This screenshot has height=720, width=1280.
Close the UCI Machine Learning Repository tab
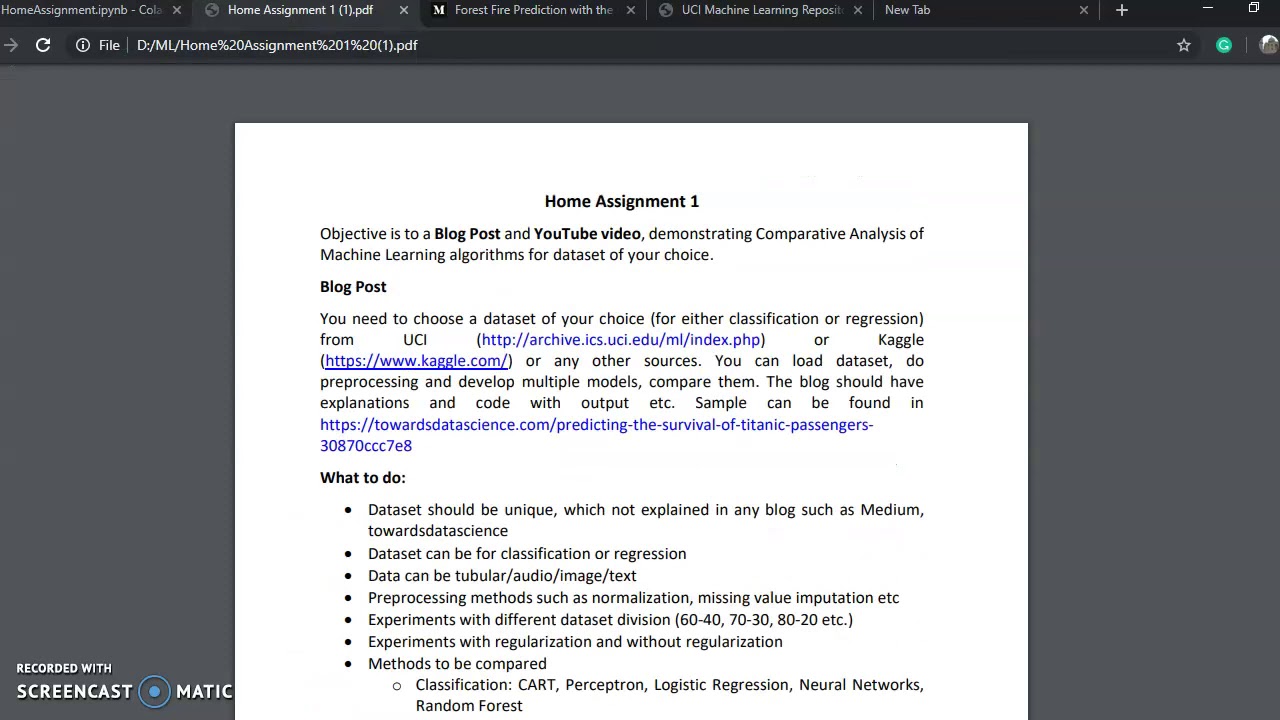click(x=858, y=10)
